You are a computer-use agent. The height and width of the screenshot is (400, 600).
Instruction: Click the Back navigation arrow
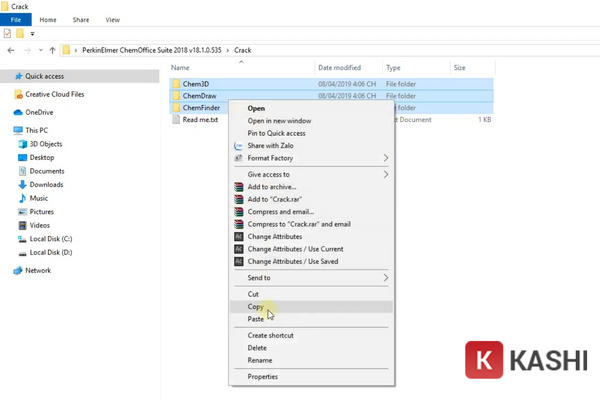pyautogui.click(x=11, y=50)
